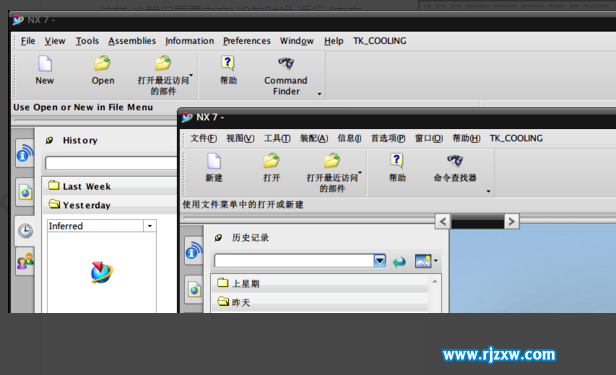Click picture view icon in 历史记录 panel
This screenshot has width=616, height=375.
[423, 261]
